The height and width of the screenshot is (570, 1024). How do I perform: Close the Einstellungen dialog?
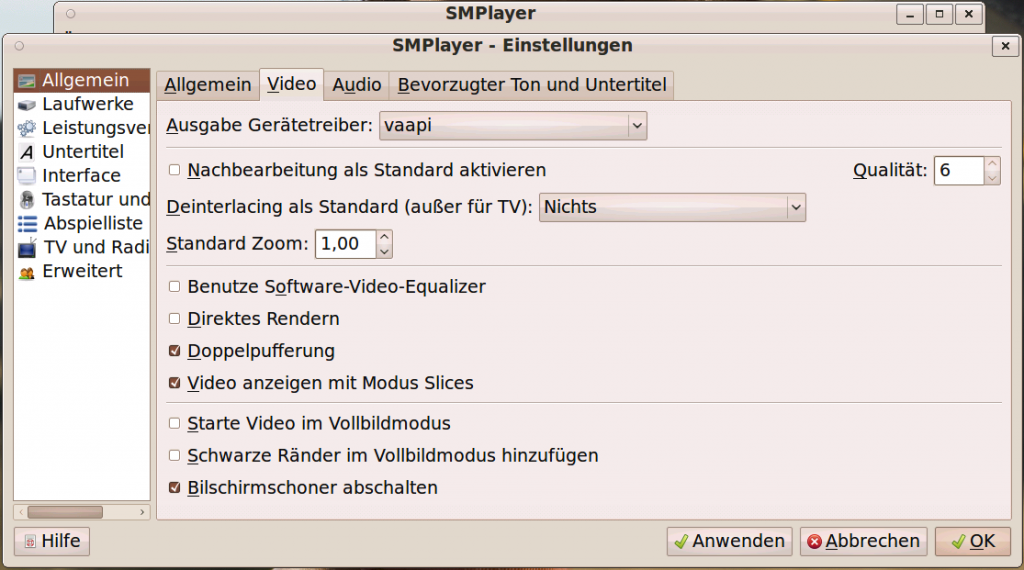1005,46
